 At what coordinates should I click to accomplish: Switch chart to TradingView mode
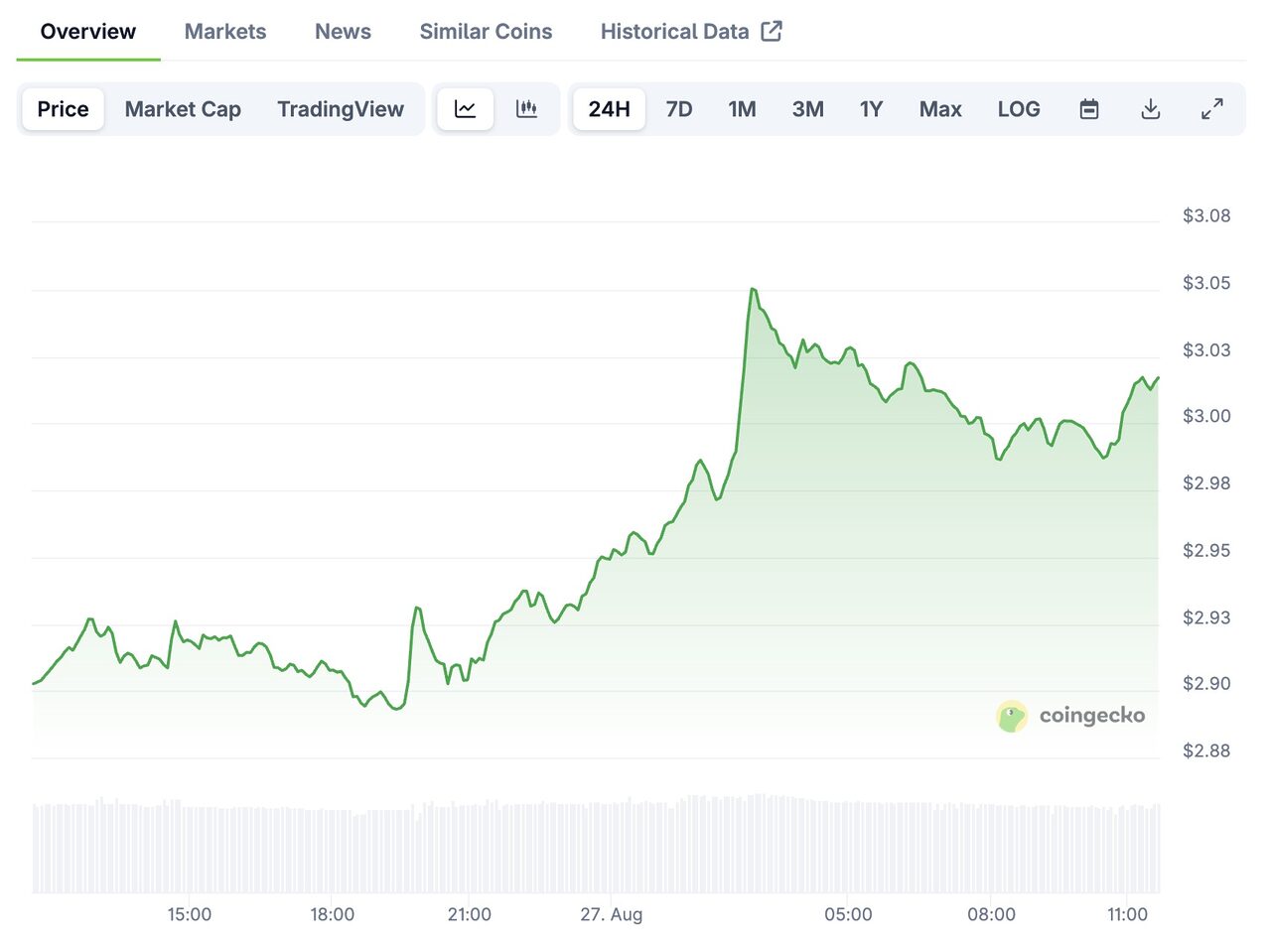341,109
